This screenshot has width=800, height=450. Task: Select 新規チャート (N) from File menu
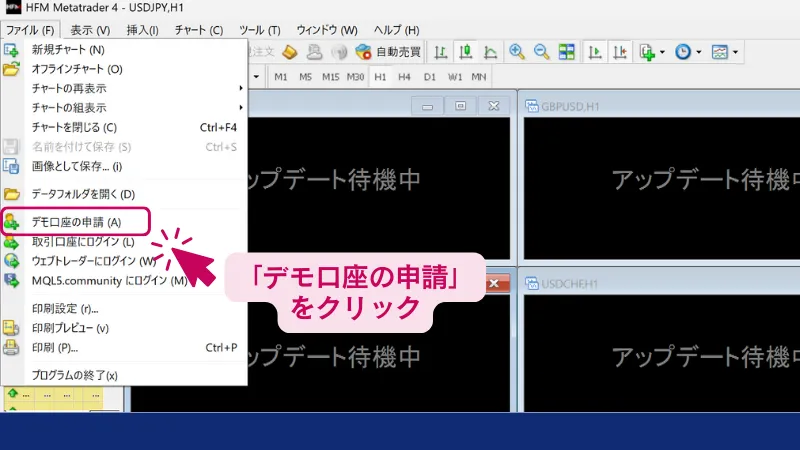123,49
